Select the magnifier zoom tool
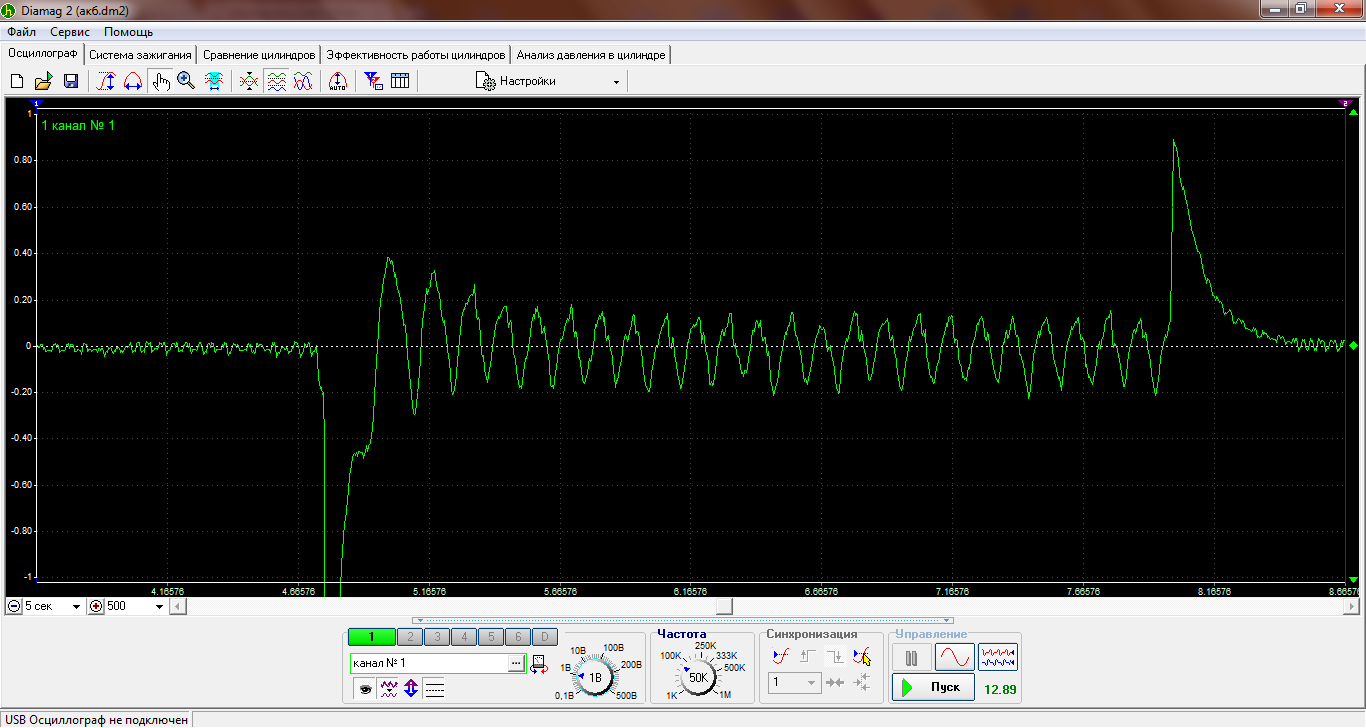The image size is (1366, 728). tap(186, 81)
